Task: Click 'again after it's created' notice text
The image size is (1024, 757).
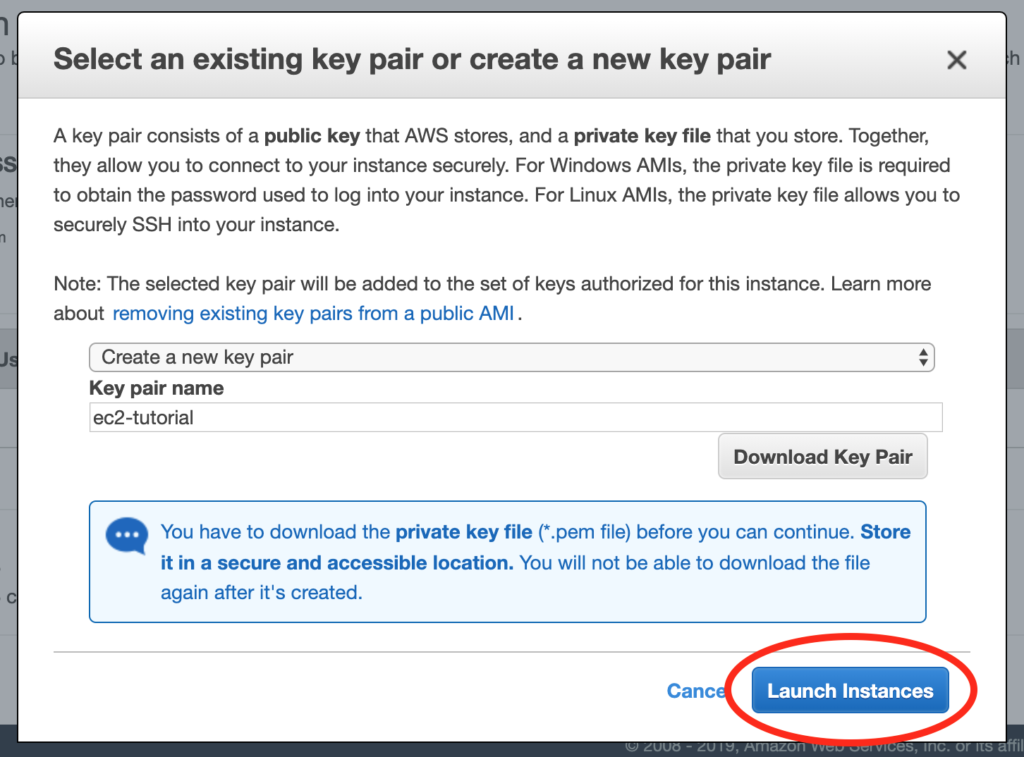Action: pos(261,592)
